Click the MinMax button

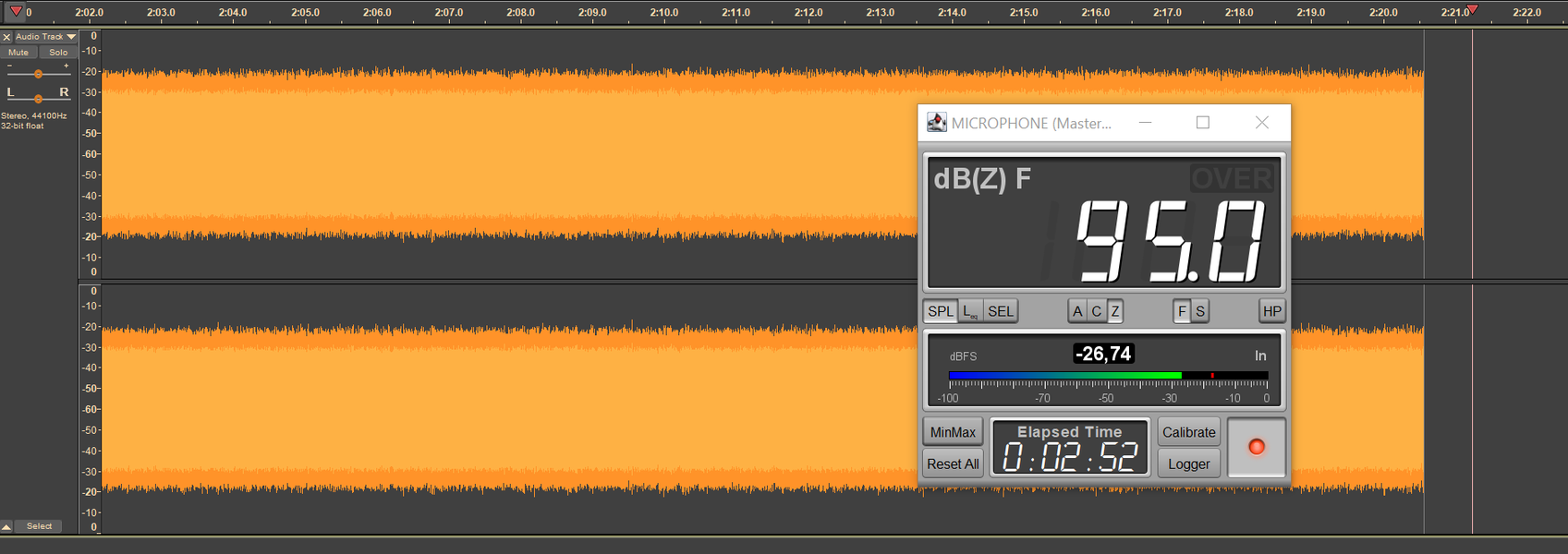click(953, 432)
